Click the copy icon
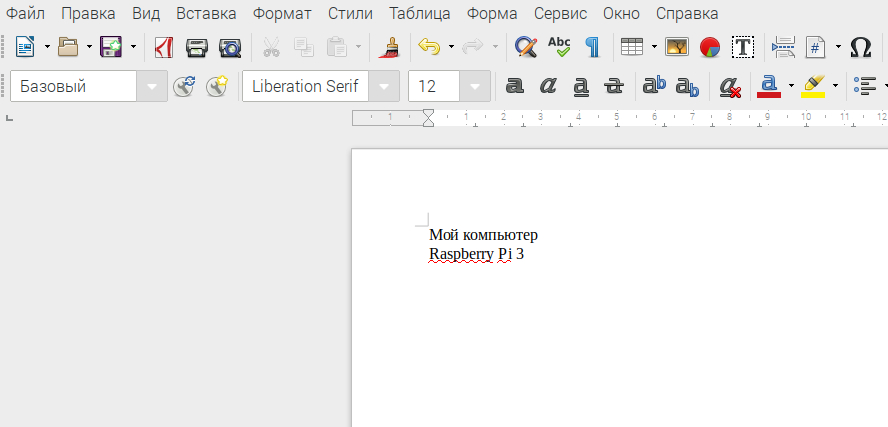888x427 pixels. 304,47
